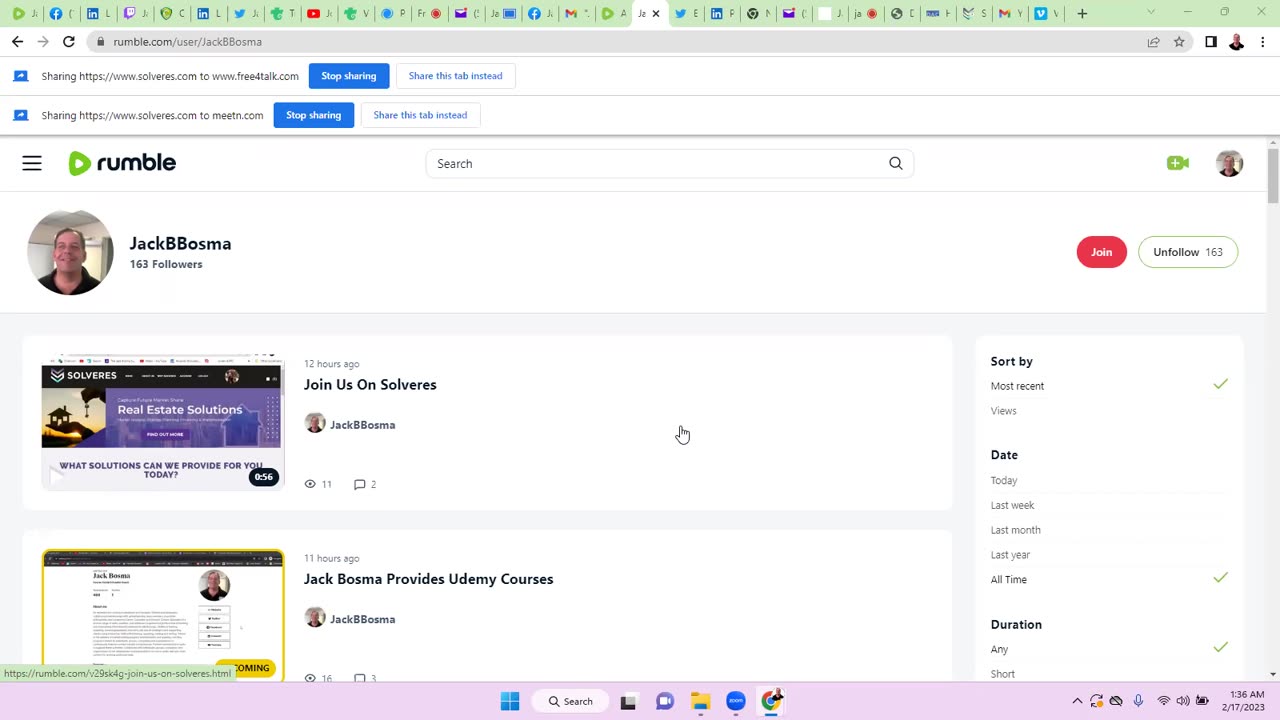Click the 163 Followers text
Viewport: 1280px width, 720px height.
click(166, 264)
